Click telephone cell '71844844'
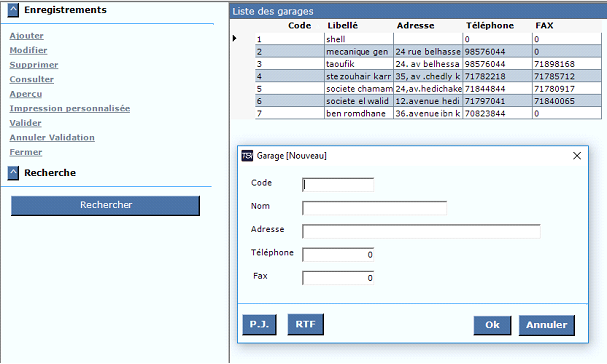607x364 pixels. point(497,89)
